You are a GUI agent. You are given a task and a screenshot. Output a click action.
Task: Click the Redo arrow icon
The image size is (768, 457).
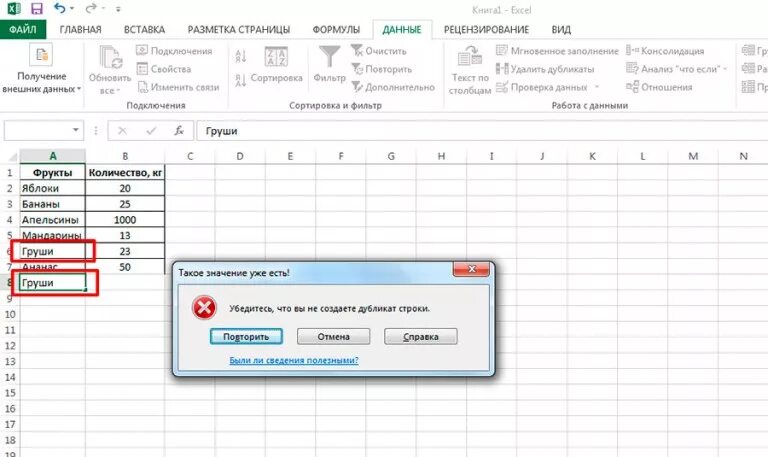pyautogui.click(x=91, y=8)
